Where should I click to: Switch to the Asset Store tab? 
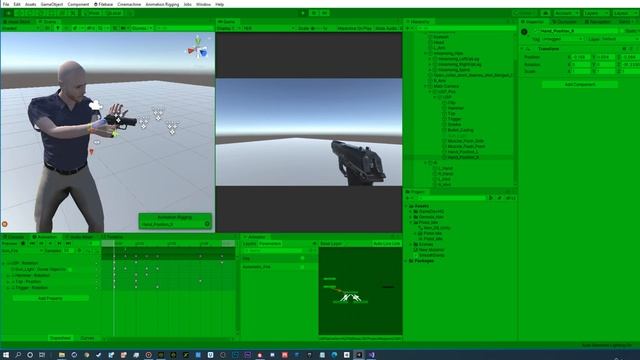pyautogui.click(x=17, y=22)
